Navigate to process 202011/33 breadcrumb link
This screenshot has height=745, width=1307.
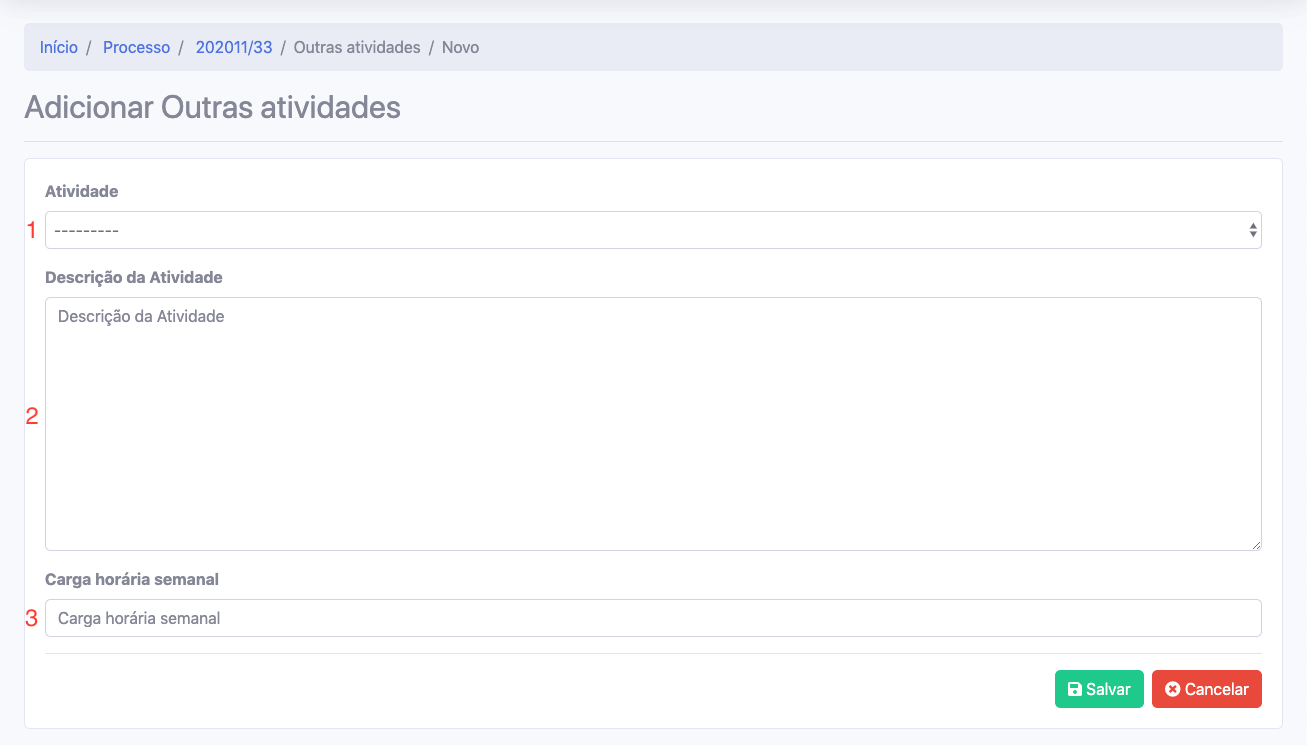[x=234, y=47]
